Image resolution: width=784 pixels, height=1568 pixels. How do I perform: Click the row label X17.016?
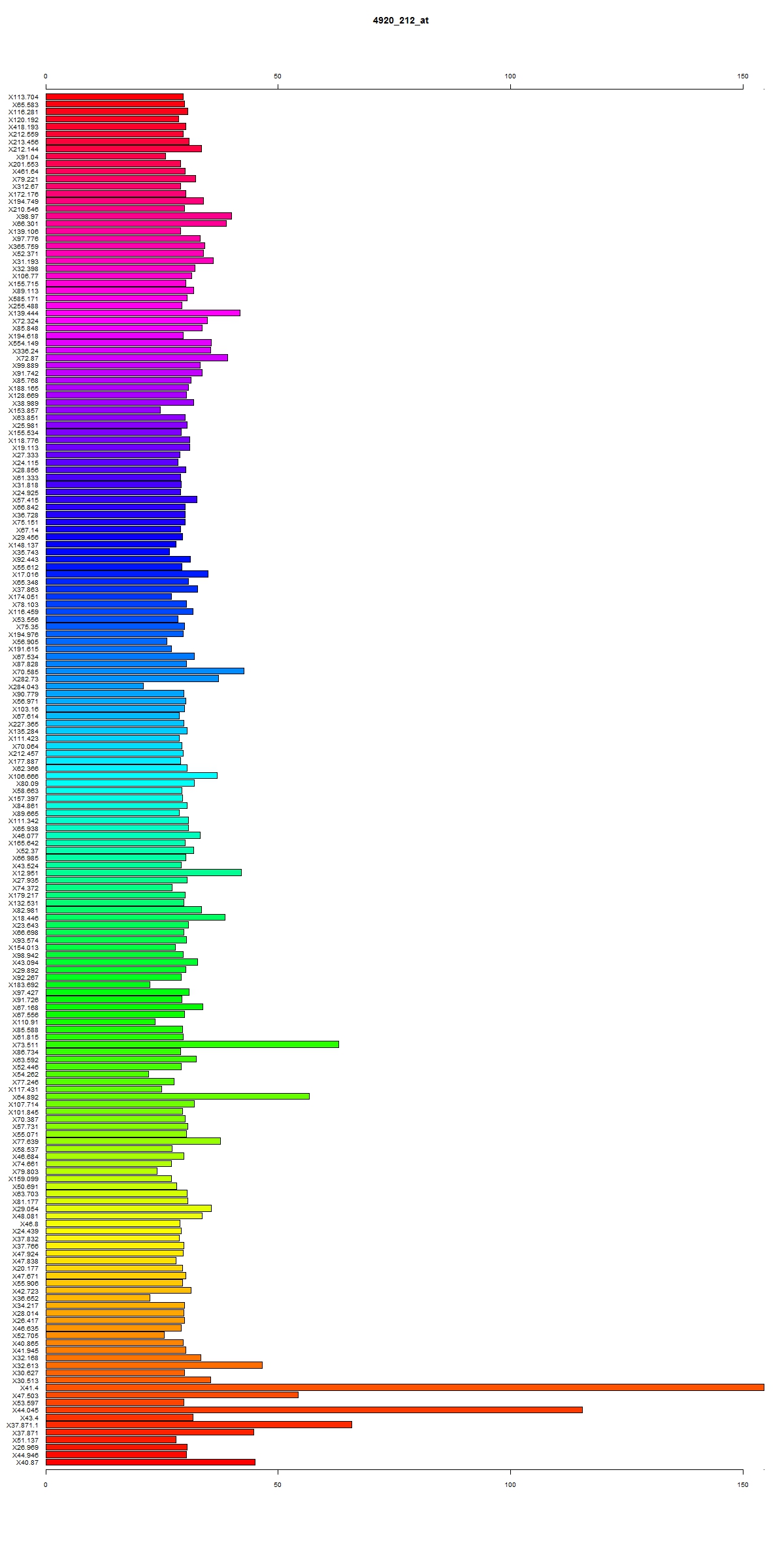click(25, 574)
